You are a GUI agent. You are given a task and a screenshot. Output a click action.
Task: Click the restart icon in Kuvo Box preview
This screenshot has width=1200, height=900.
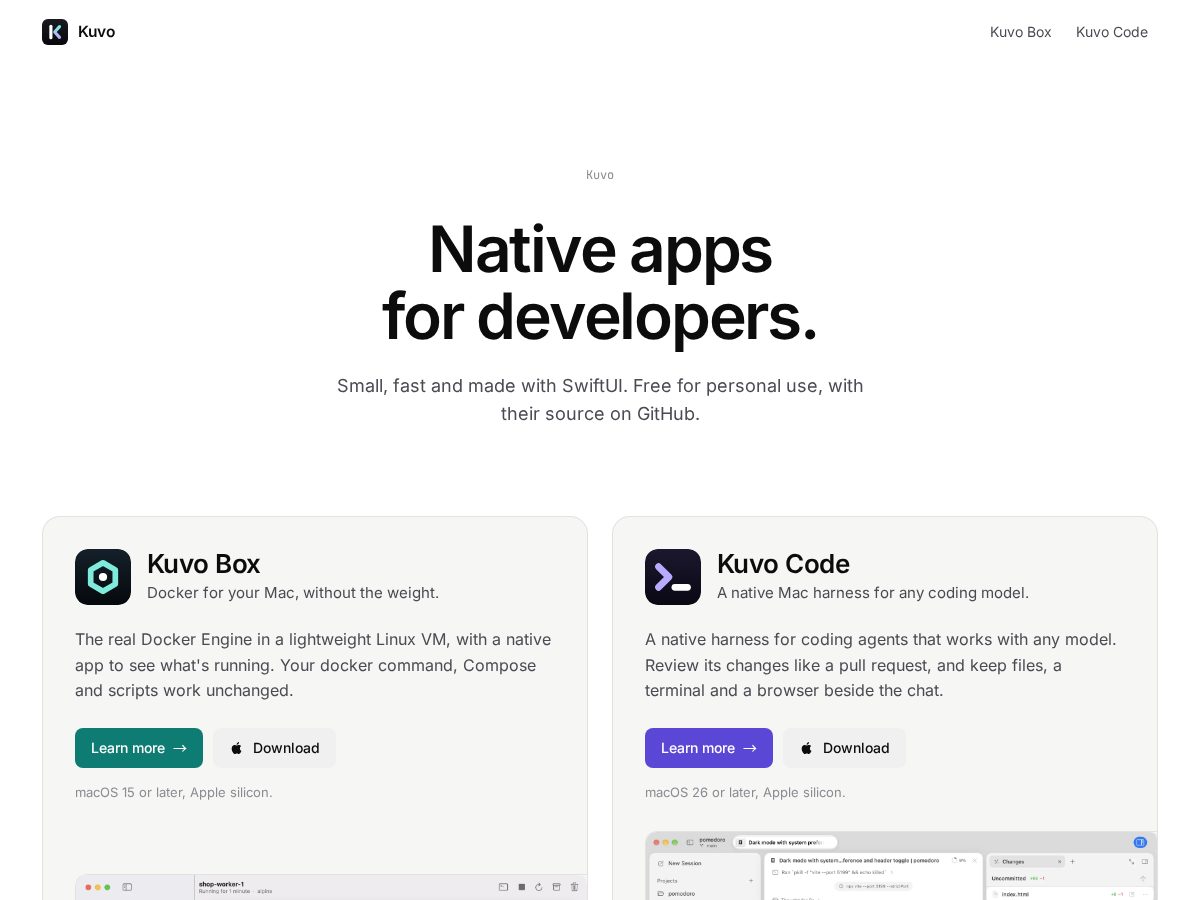pyautogui.click(x=539, y=887)
